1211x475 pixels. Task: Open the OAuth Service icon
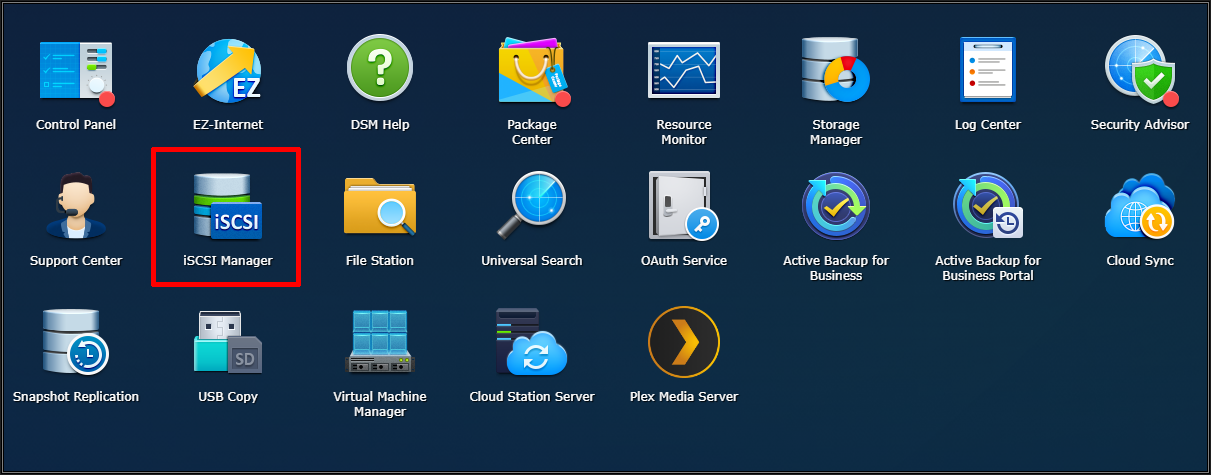pyautogui.click(x=684, y=205)
